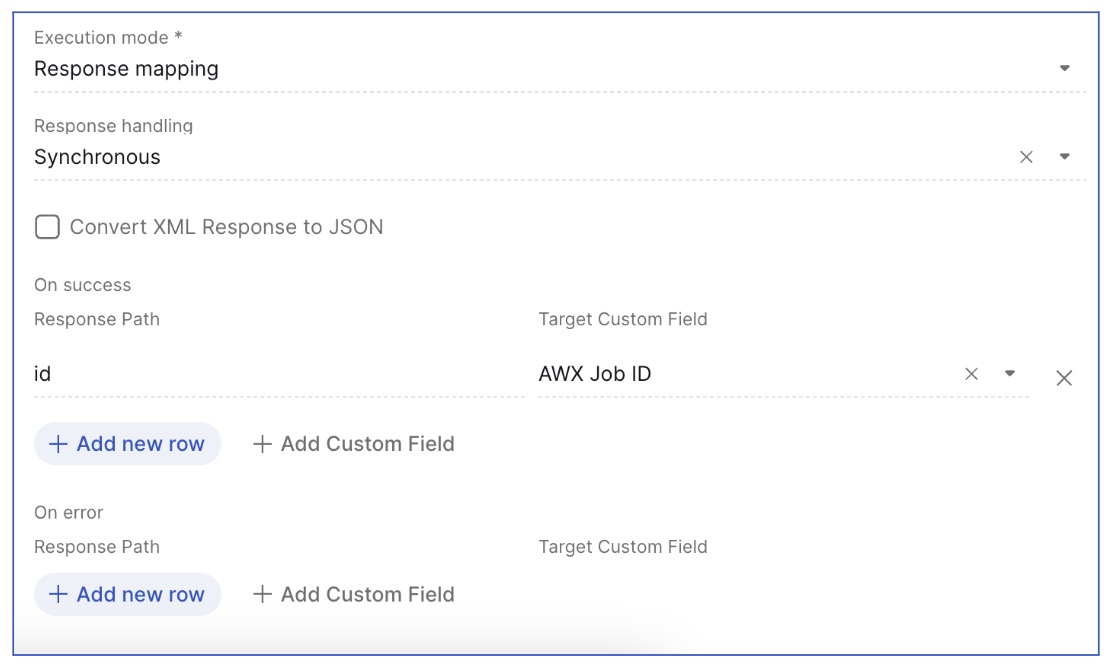The height and width of the screenshot is (670, 1116).
Task: Clear the Synchronous response handling selection
Action: [1026, 157]
